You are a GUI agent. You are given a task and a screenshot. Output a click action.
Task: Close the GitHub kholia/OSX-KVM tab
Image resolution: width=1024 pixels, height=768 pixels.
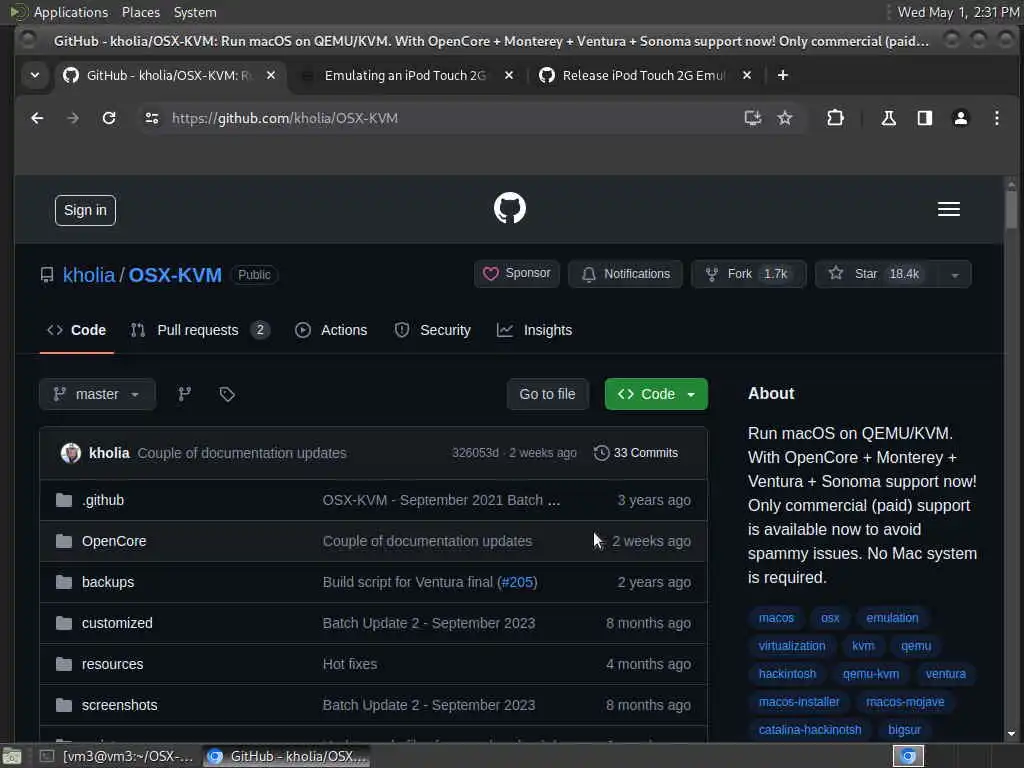[270, 75]
